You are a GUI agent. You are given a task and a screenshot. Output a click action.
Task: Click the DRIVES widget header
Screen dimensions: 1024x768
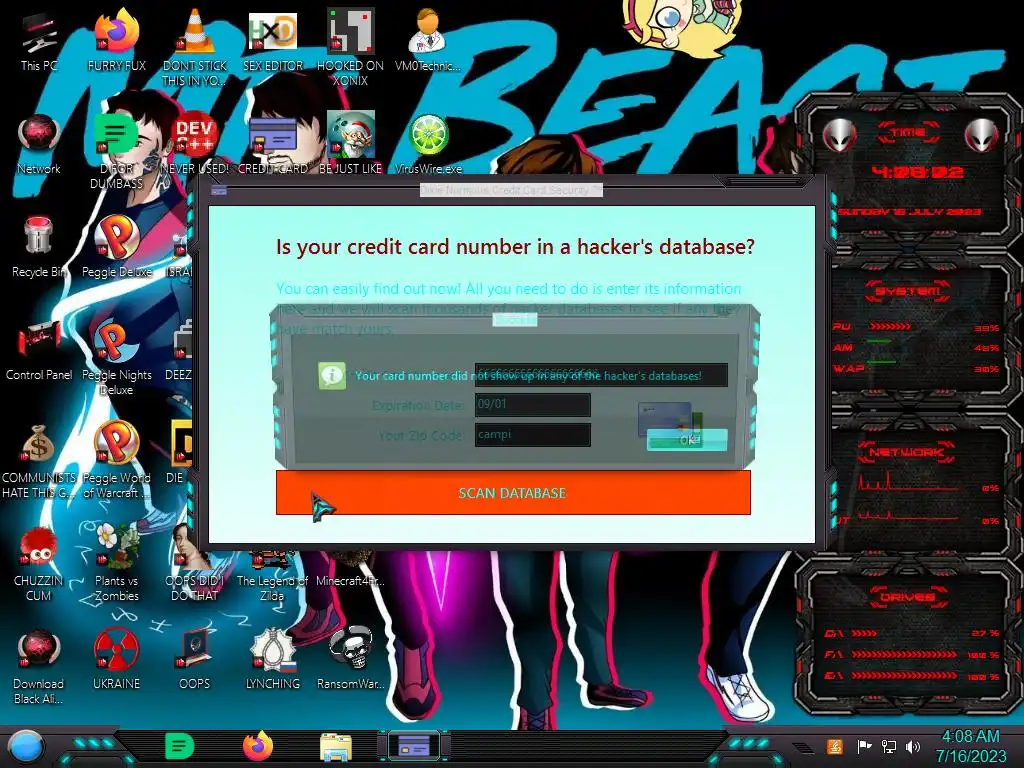(x=907, y=596)
